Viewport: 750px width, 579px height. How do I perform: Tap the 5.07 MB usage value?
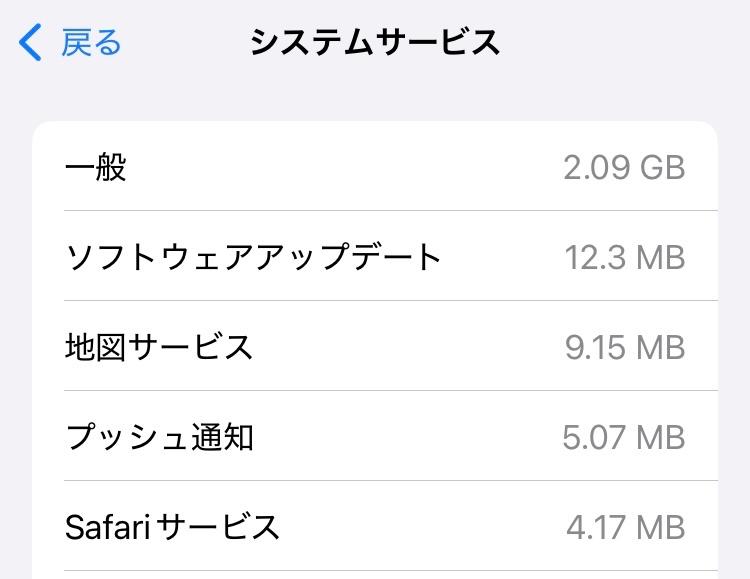tap(624, 437)
